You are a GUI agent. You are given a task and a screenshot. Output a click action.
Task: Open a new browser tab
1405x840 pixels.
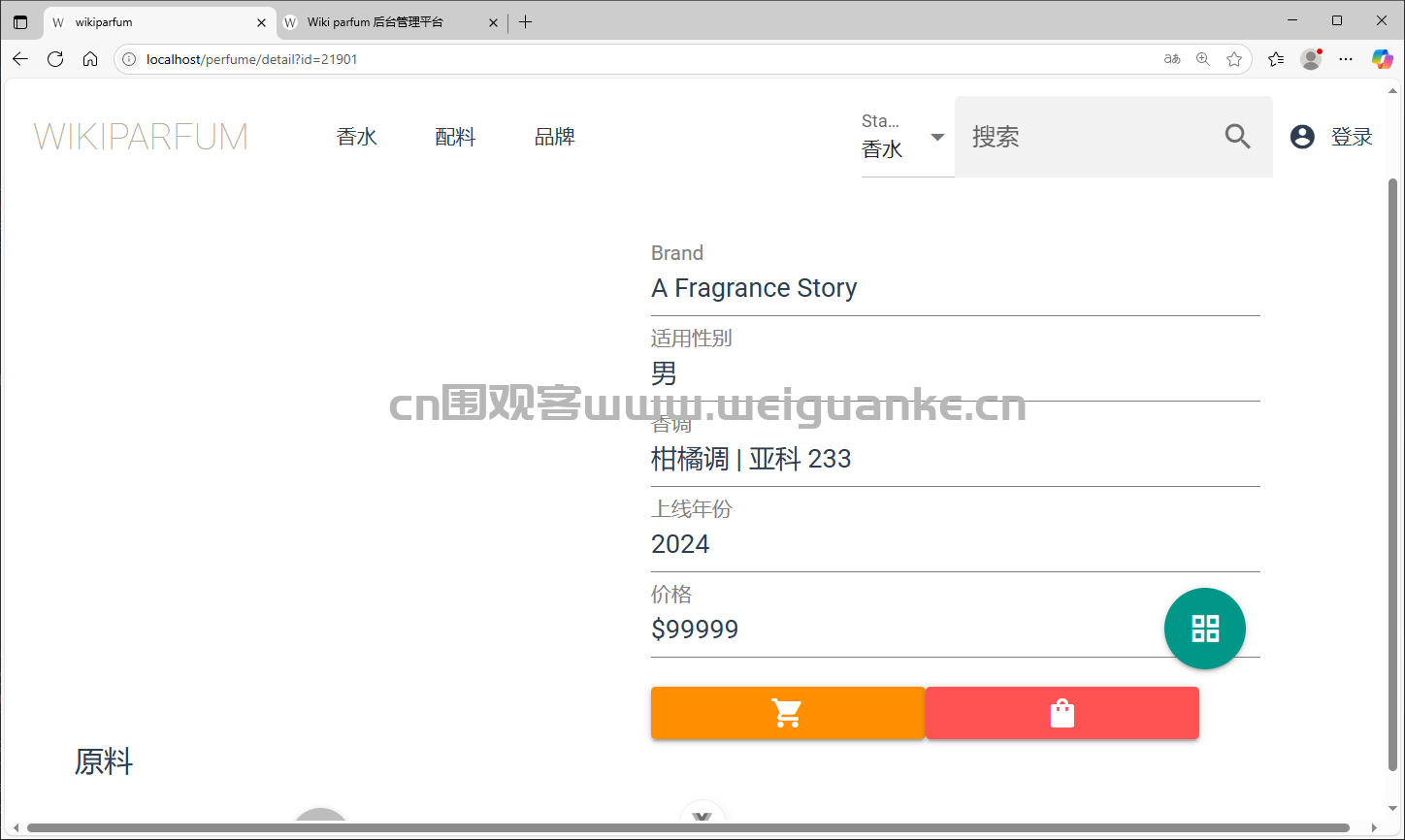coord(526,21)
